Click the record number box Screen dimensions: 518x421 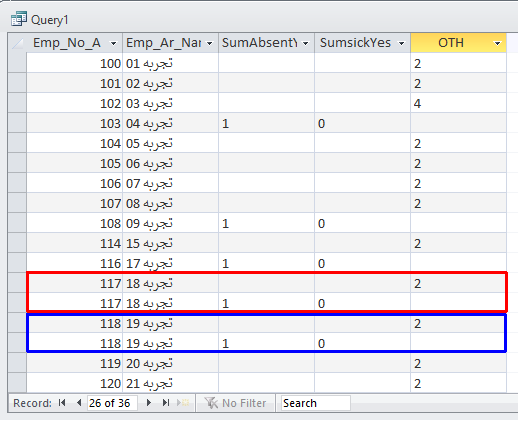coord(112,403)
